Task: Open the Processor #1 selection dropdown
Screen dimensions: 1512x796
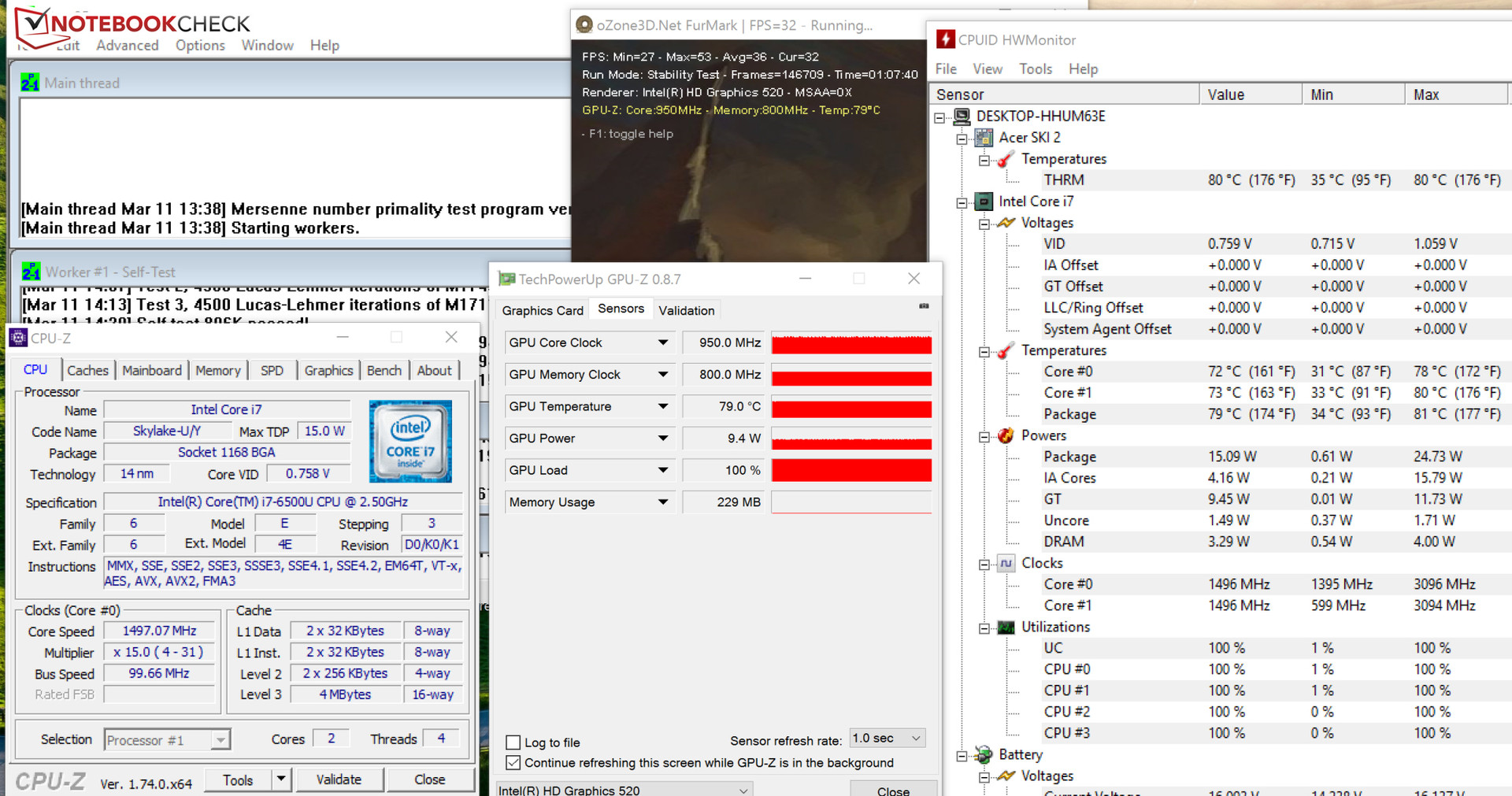Action: 167,740
